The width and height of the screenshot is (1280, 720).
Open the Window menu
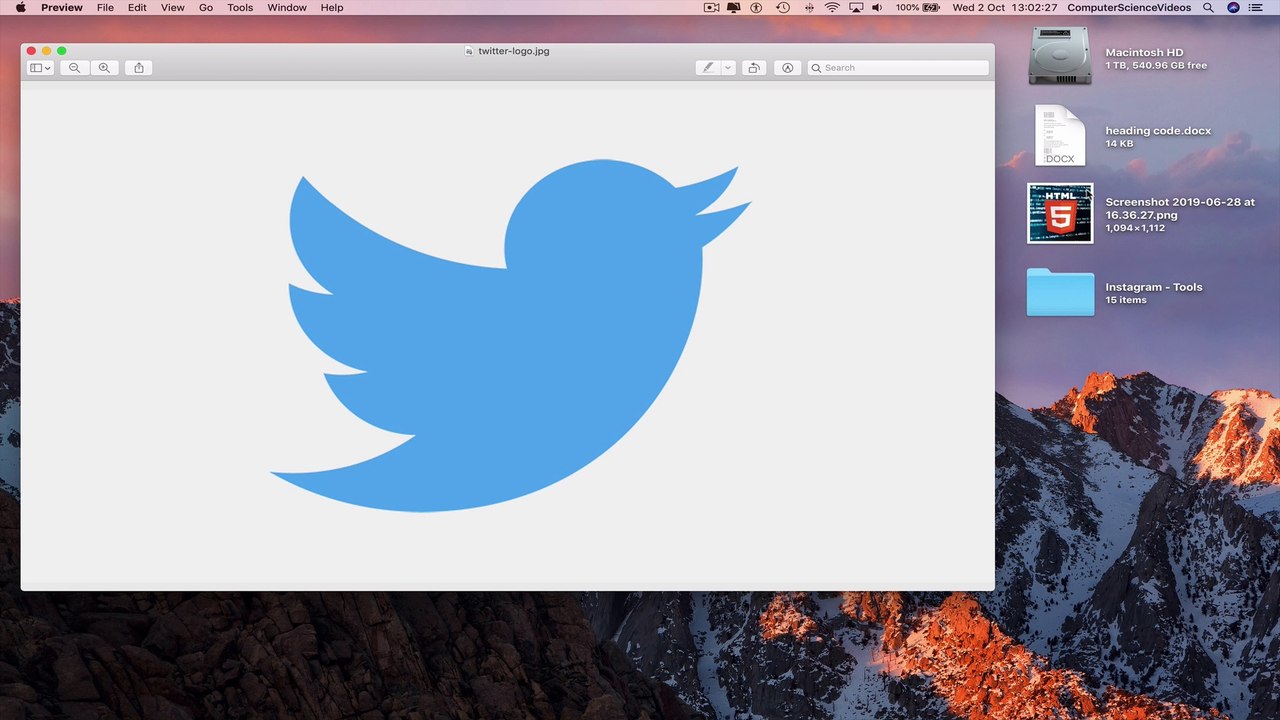(x=287, y=7)
